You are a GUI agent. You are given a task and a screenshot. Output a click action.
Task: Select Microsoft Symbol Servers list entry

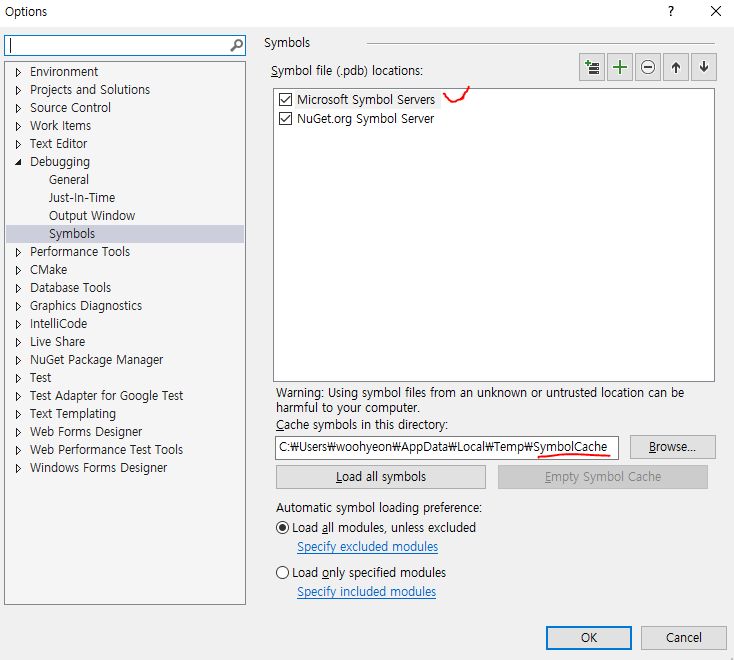[x=366, y=100]
